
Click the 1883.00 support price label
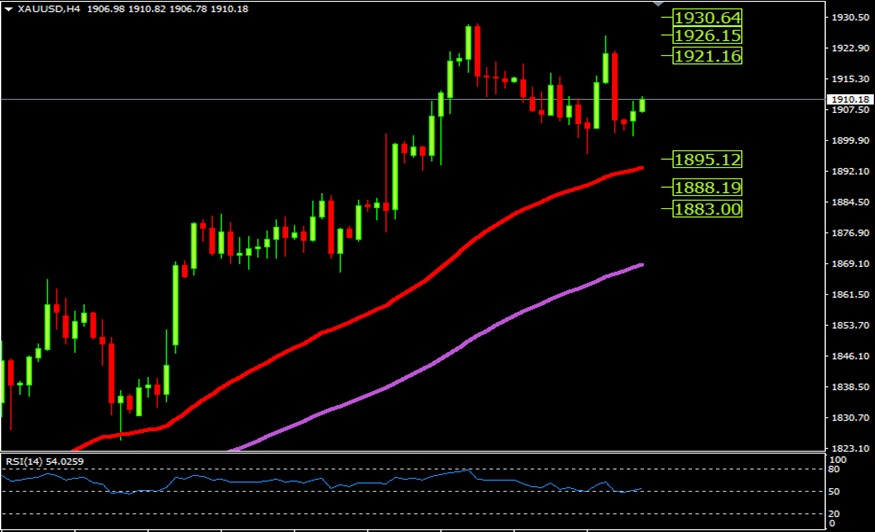point(707,209)
